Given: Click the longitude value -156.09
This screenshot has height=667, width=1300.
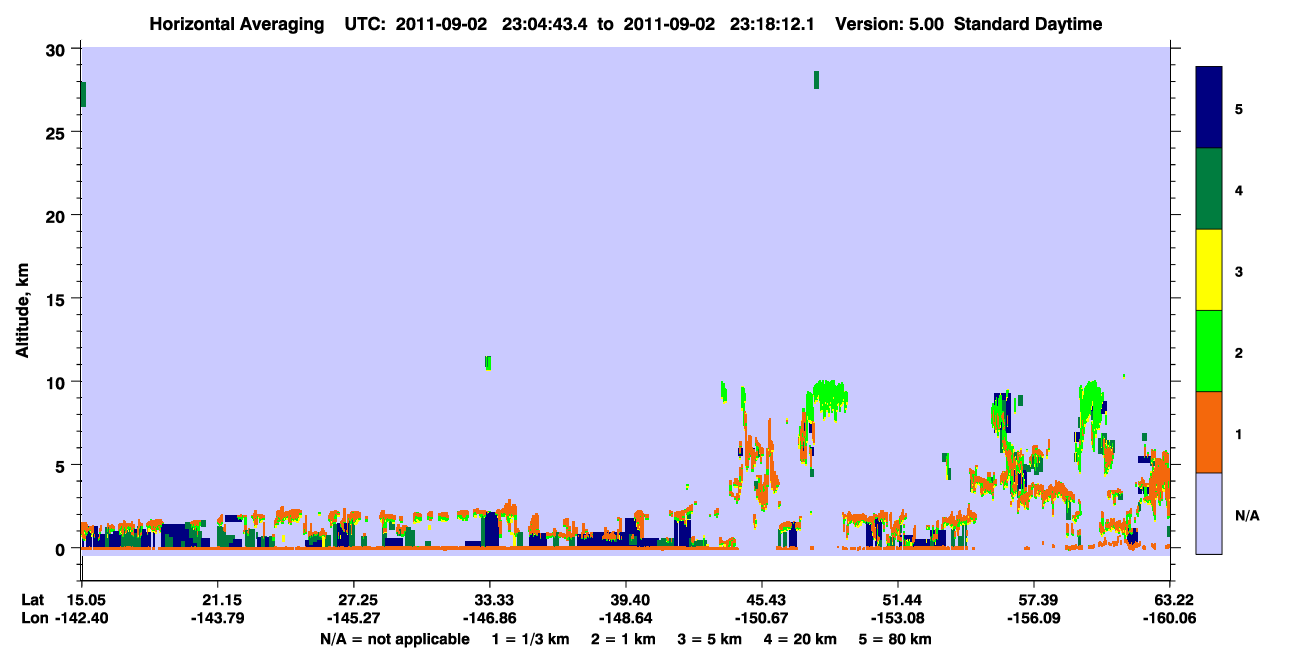Looking at the screenshot, I should click(x=1034, y=618).
